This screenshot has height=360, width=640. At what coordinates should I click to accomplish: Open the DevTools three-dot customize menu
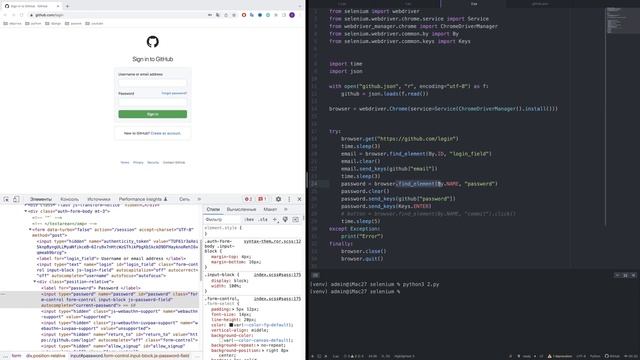(289, 199)
